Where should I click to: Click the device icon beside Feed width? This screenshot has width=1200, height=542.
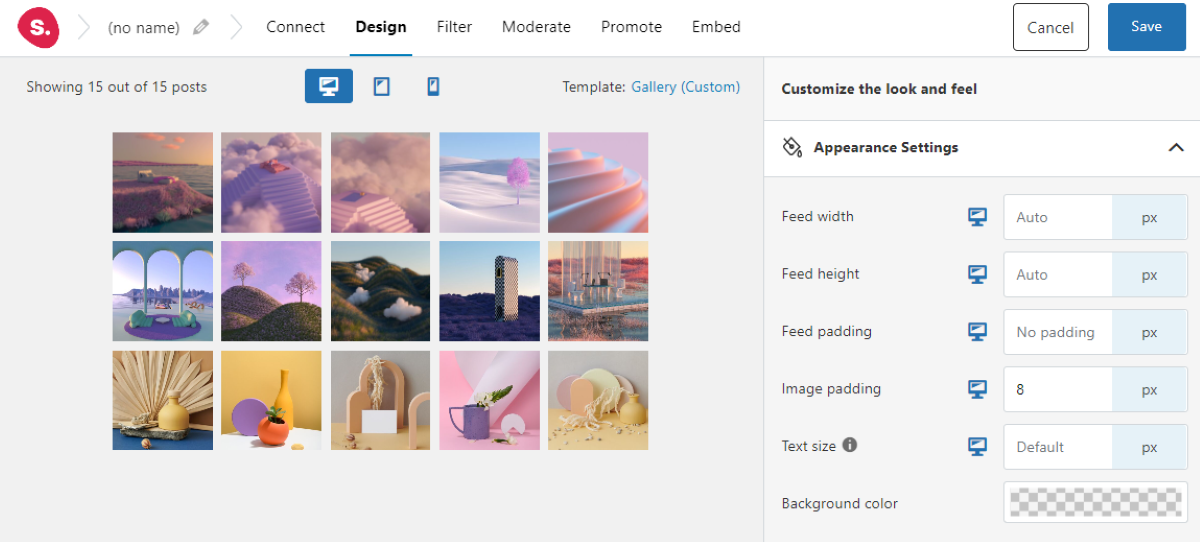pos(977,217)
